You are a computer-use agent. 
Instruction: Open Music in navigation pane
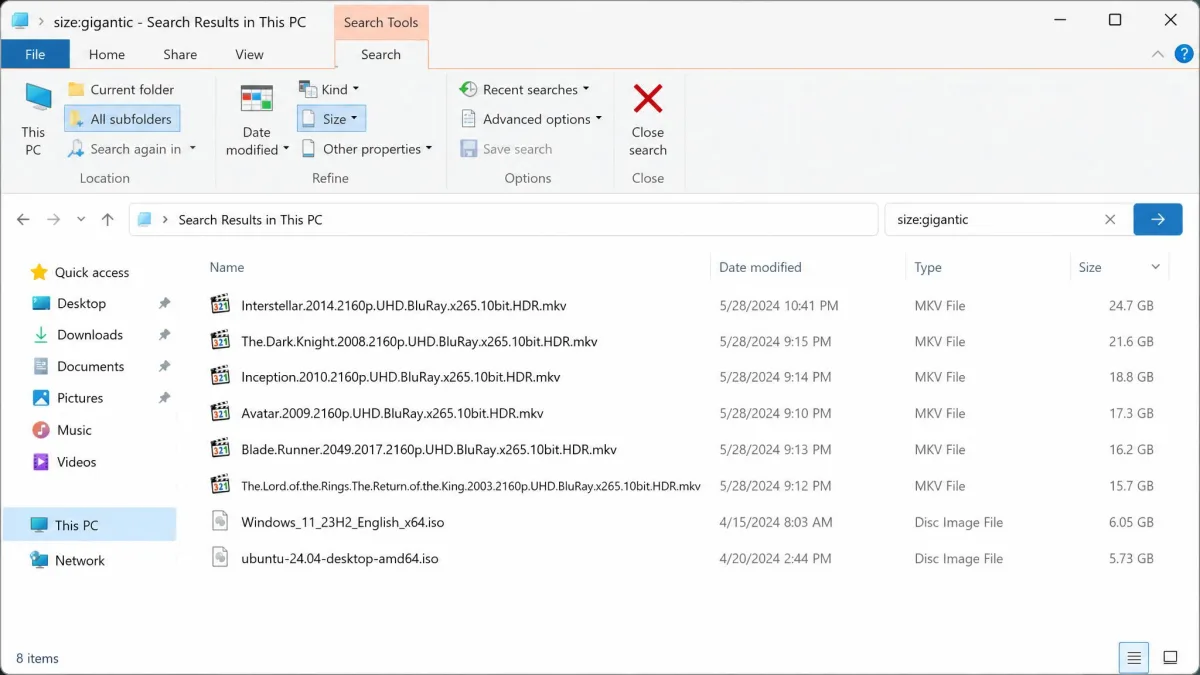click(x=62, y=430)
